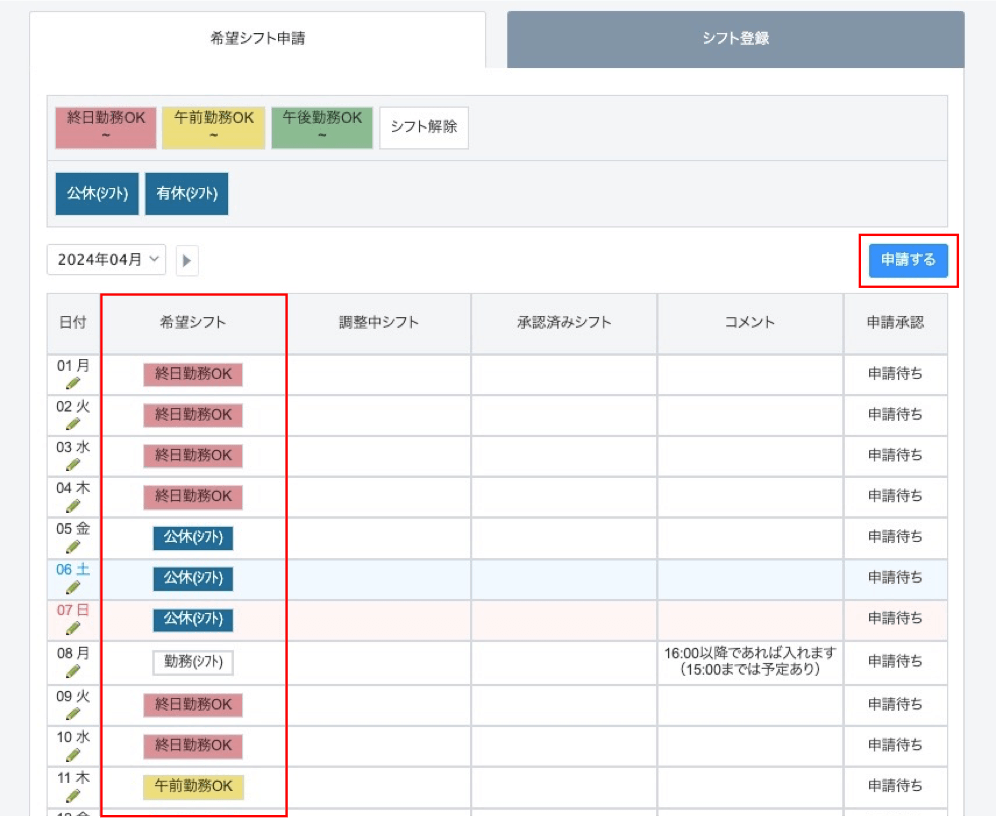996x818 pixels.
Task: Click the シフト解除 button
Action: pyautogui.click(x=424, y=127)
